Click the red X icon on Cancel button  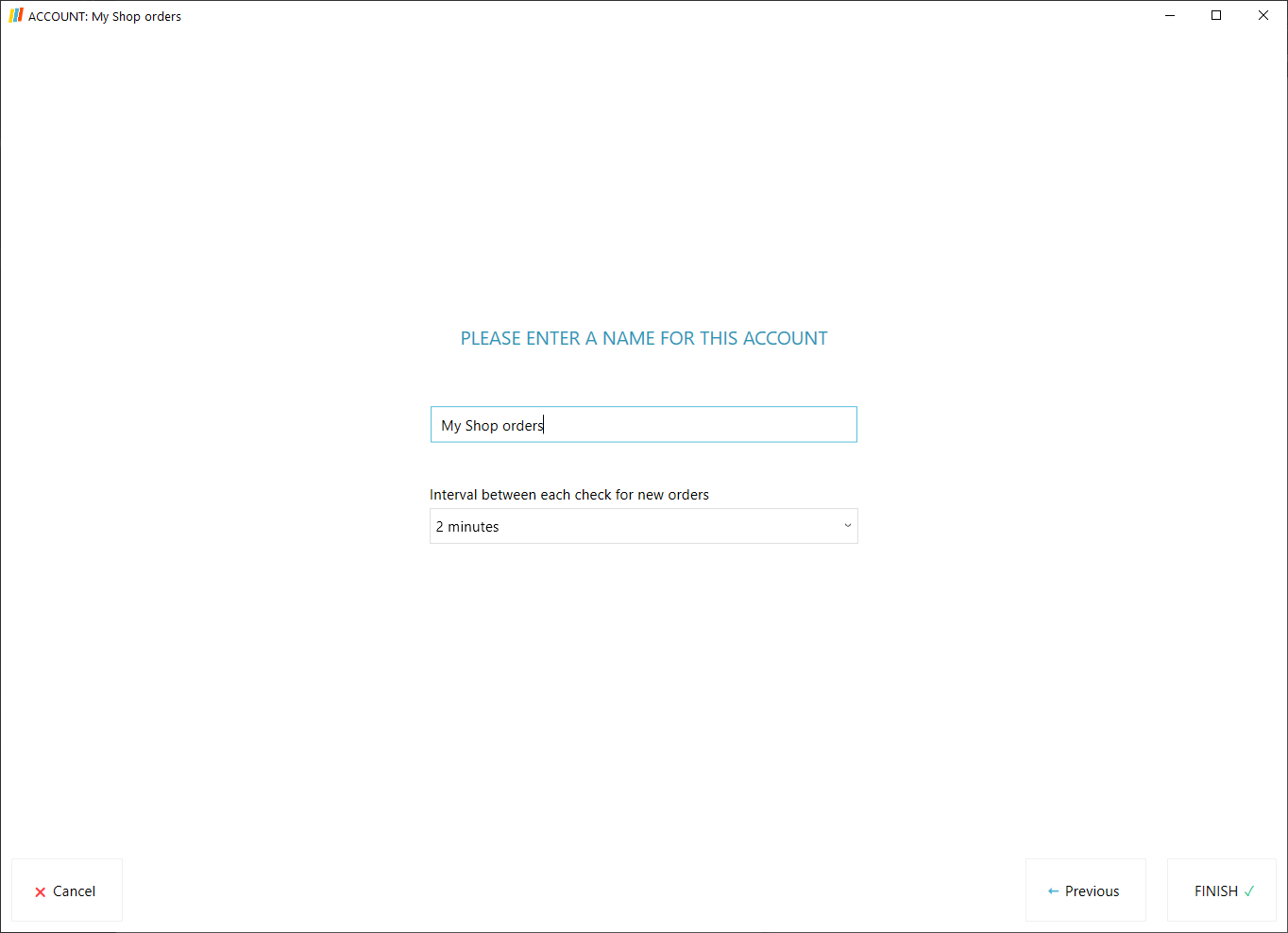41,891
